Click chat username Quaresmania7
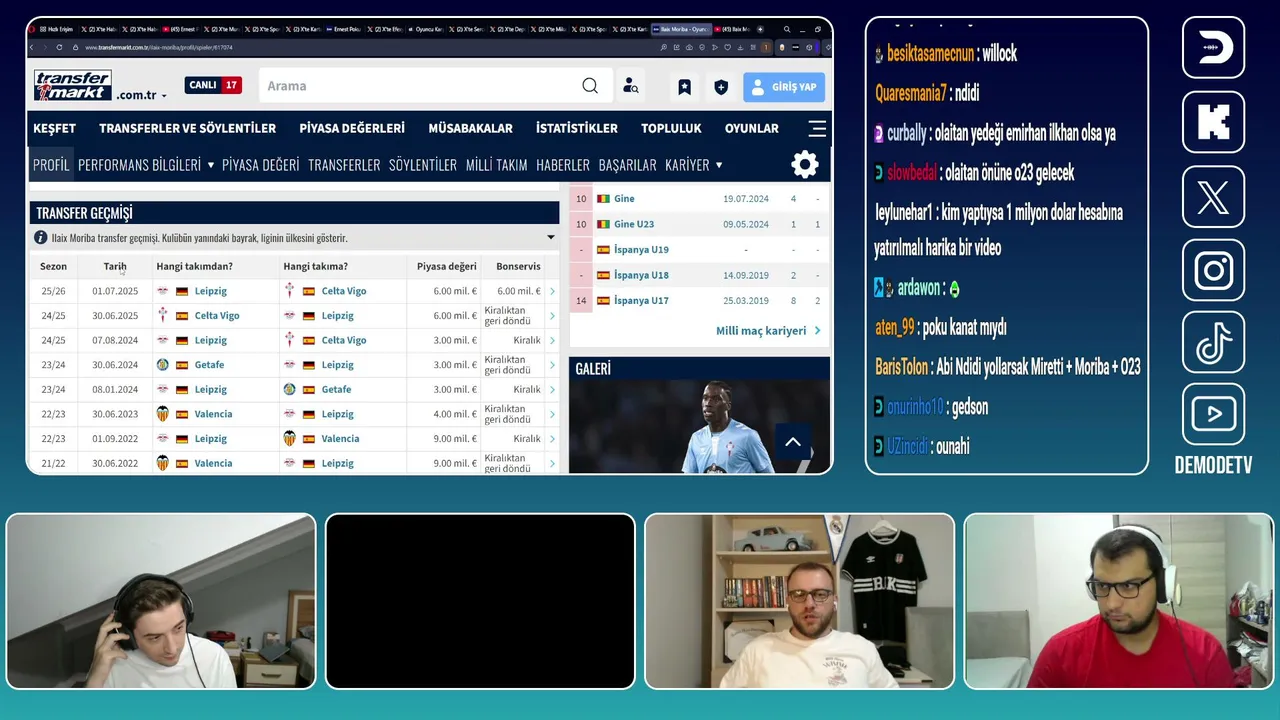Image resolution: width=1280 pixels, height=720 pixels. 911,93
